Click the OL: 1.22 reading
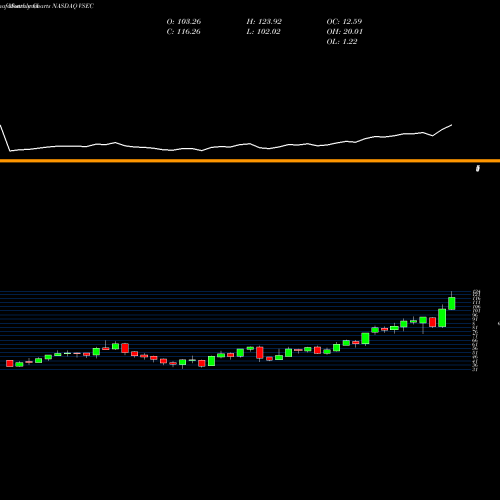 pos(342,42)
